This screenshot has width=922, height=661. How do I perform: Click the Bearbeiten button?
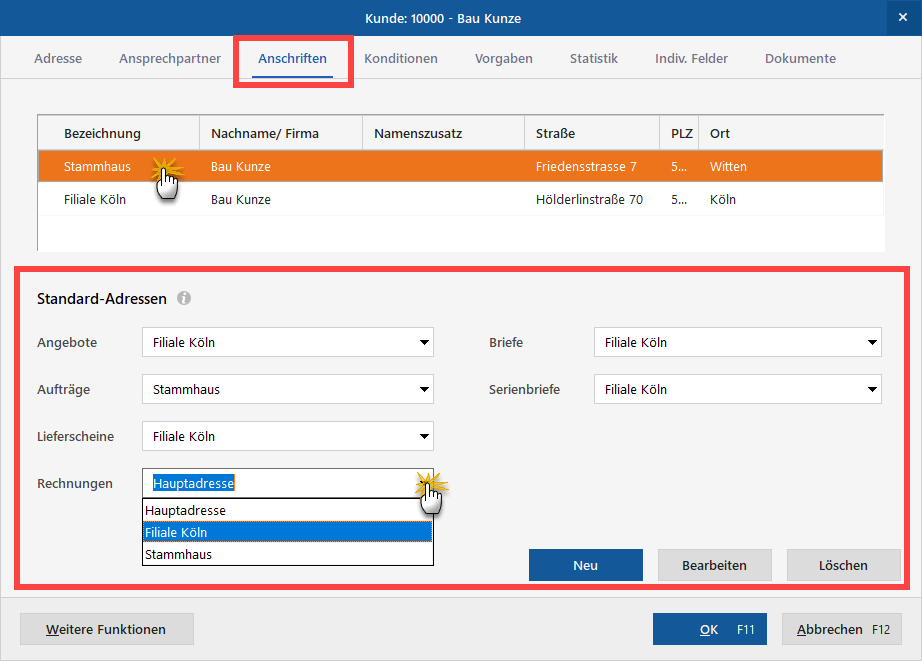[x=714, y=565]
